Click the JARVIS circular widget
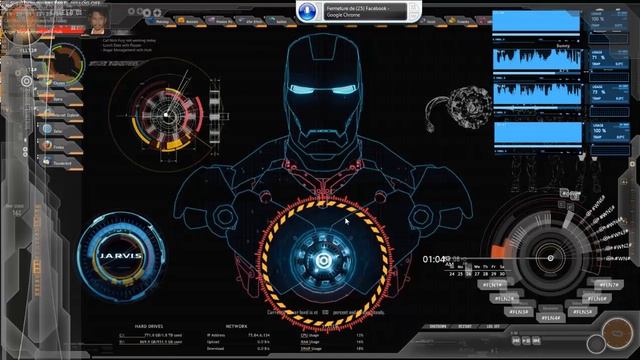640x360 pixels. (x=121, y=256)
